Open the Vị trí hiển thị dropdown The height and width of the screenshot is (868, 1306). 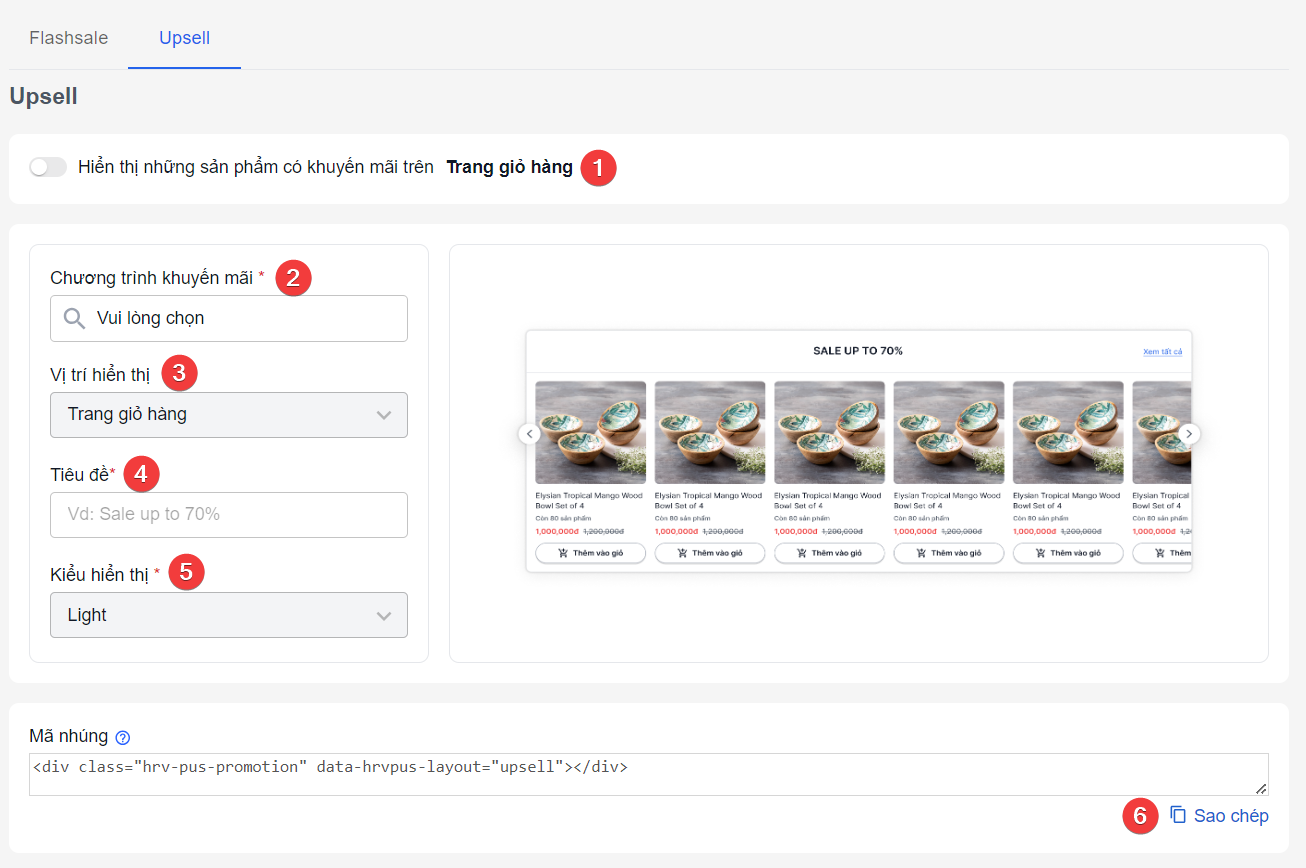(x=229, y=414)
